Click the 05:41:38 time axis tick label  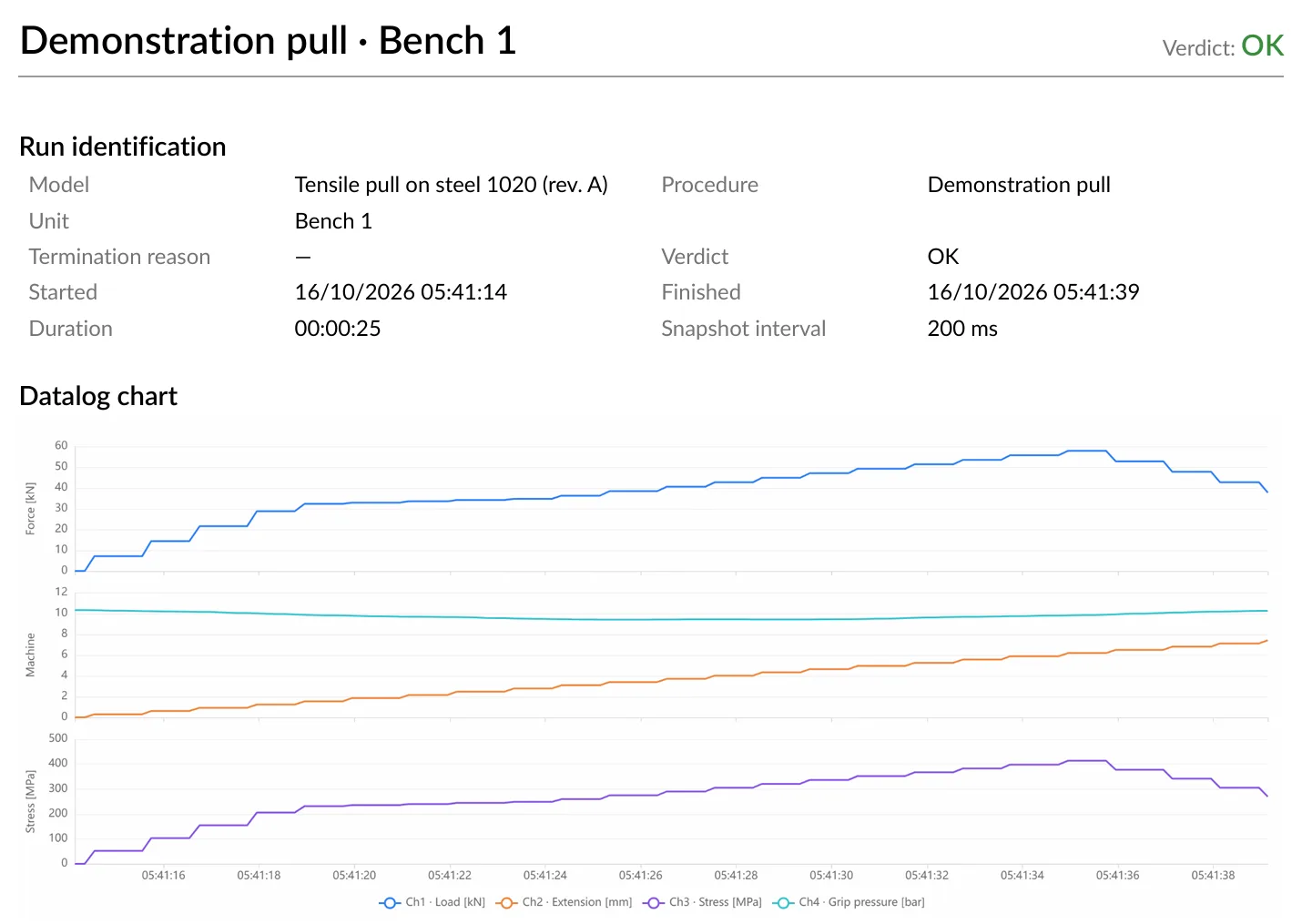[x=1213, y=876]
